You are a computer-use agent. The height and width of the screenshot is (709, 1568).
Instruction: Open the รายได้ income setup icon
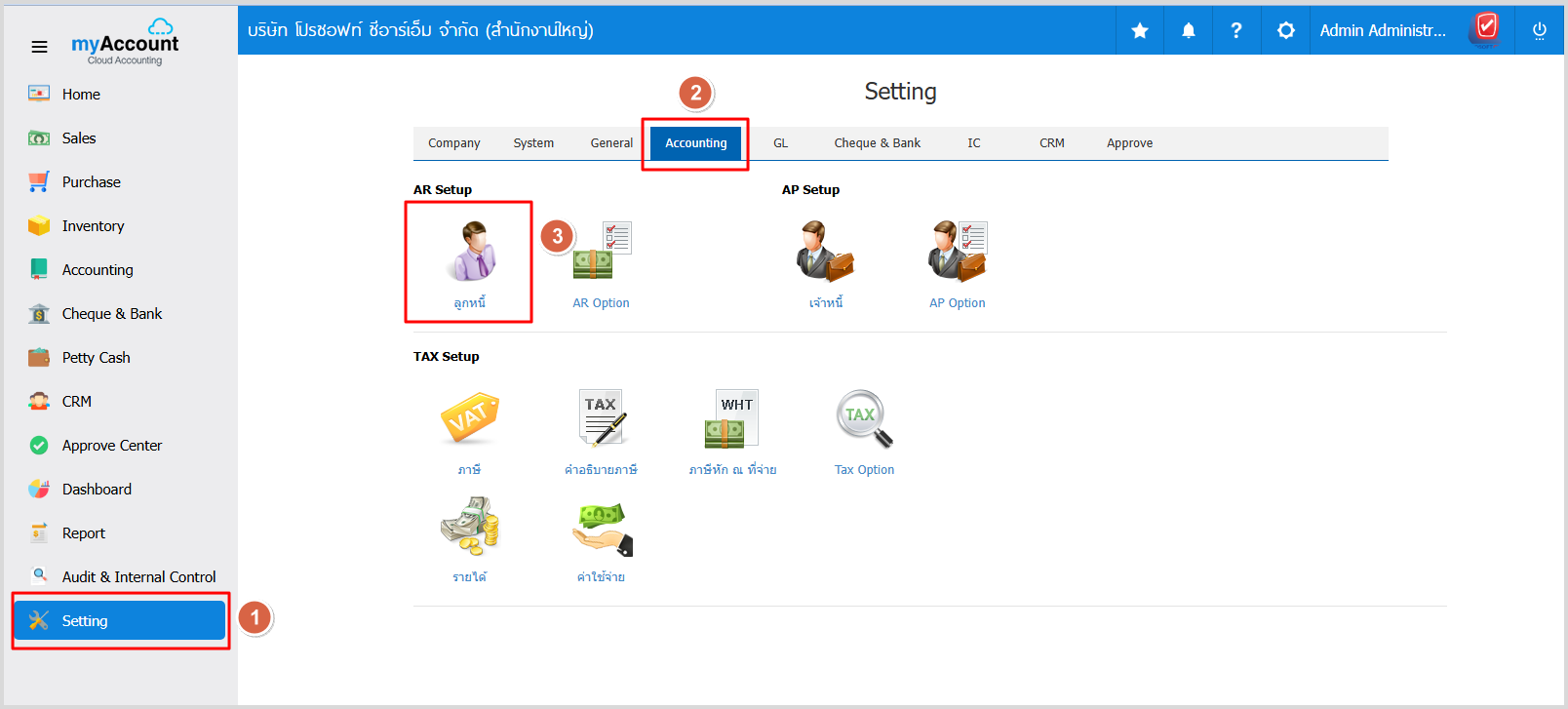pos(469,527)
